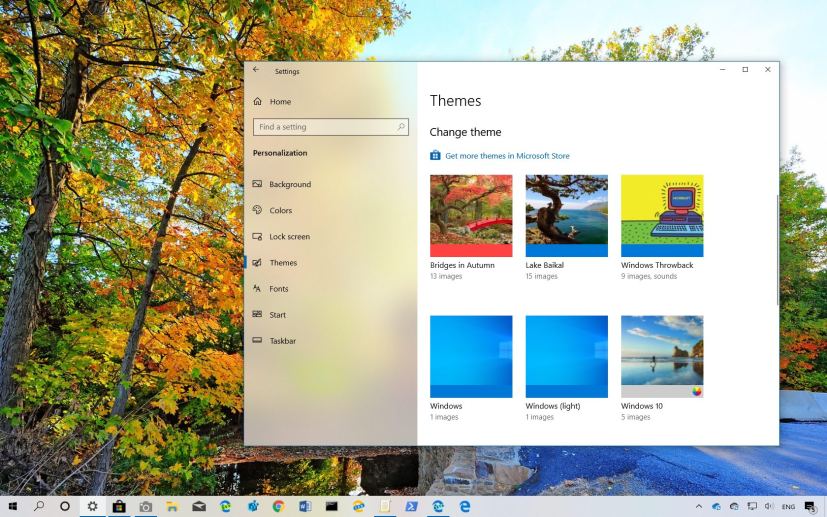Click the Find a setting search box

click(331, 127)
